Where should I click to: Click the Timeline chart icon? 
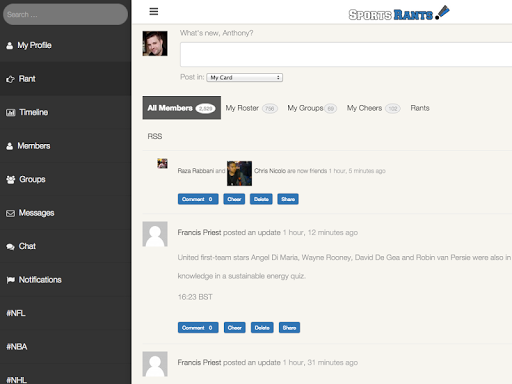click(x=11, y=113)
